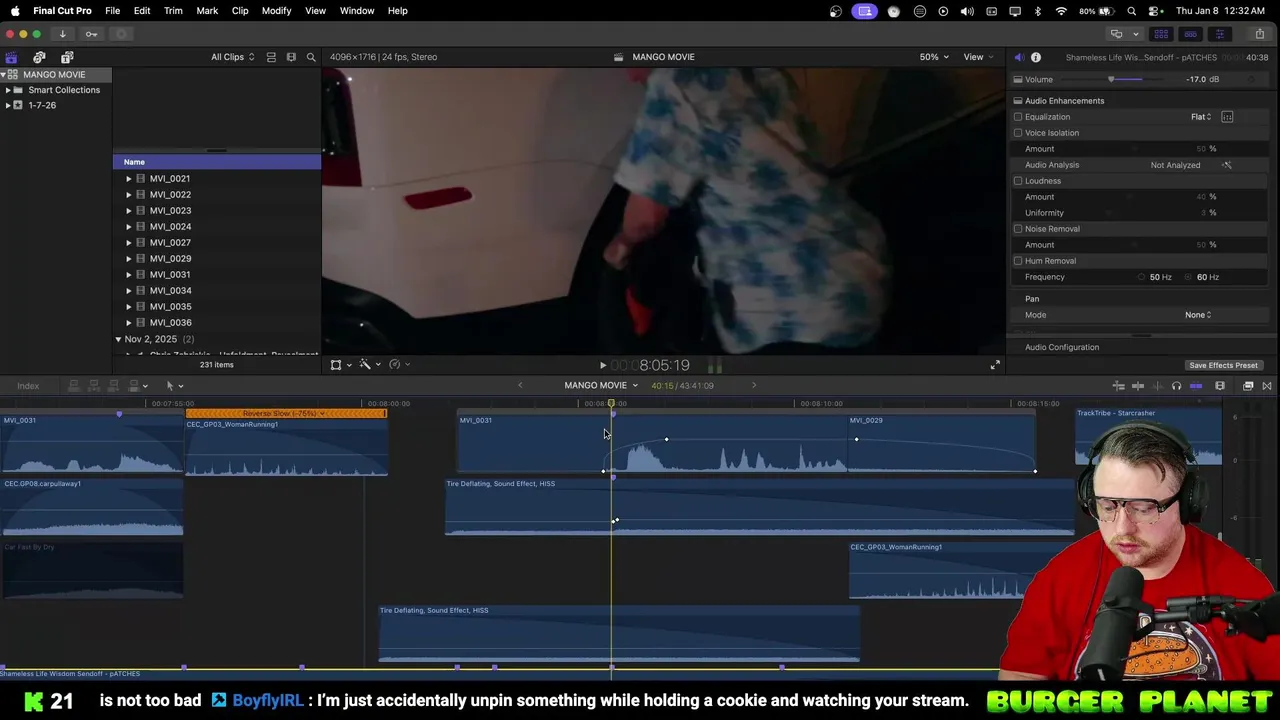
Task: Enable the Hum Removal checkbox
Action: tap(1018, 261)
